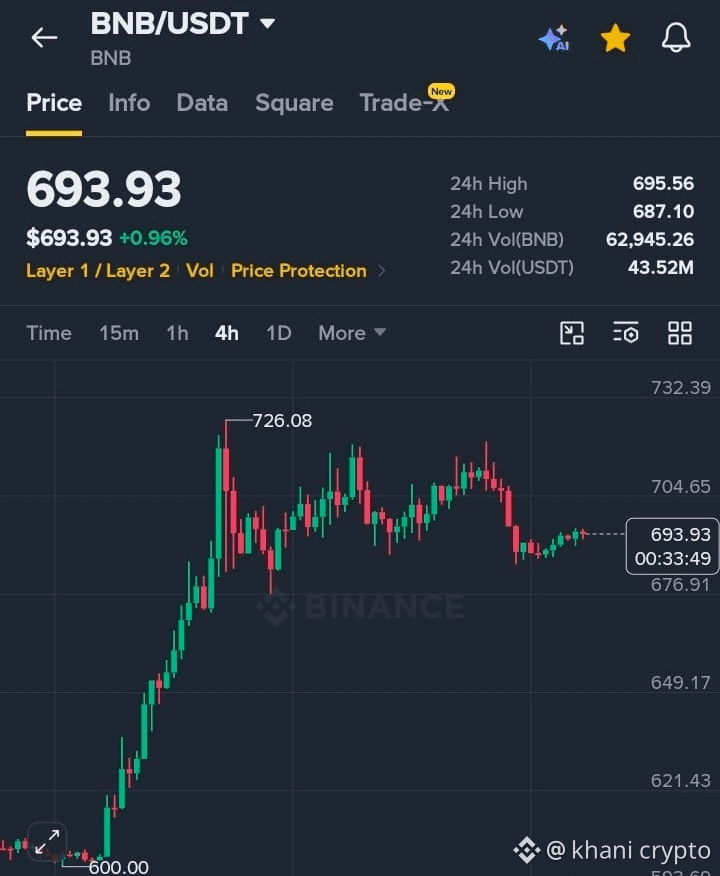Screen dimensions: 720x876
Task: Open the More intervals dropdown
Action: (351, 333)
